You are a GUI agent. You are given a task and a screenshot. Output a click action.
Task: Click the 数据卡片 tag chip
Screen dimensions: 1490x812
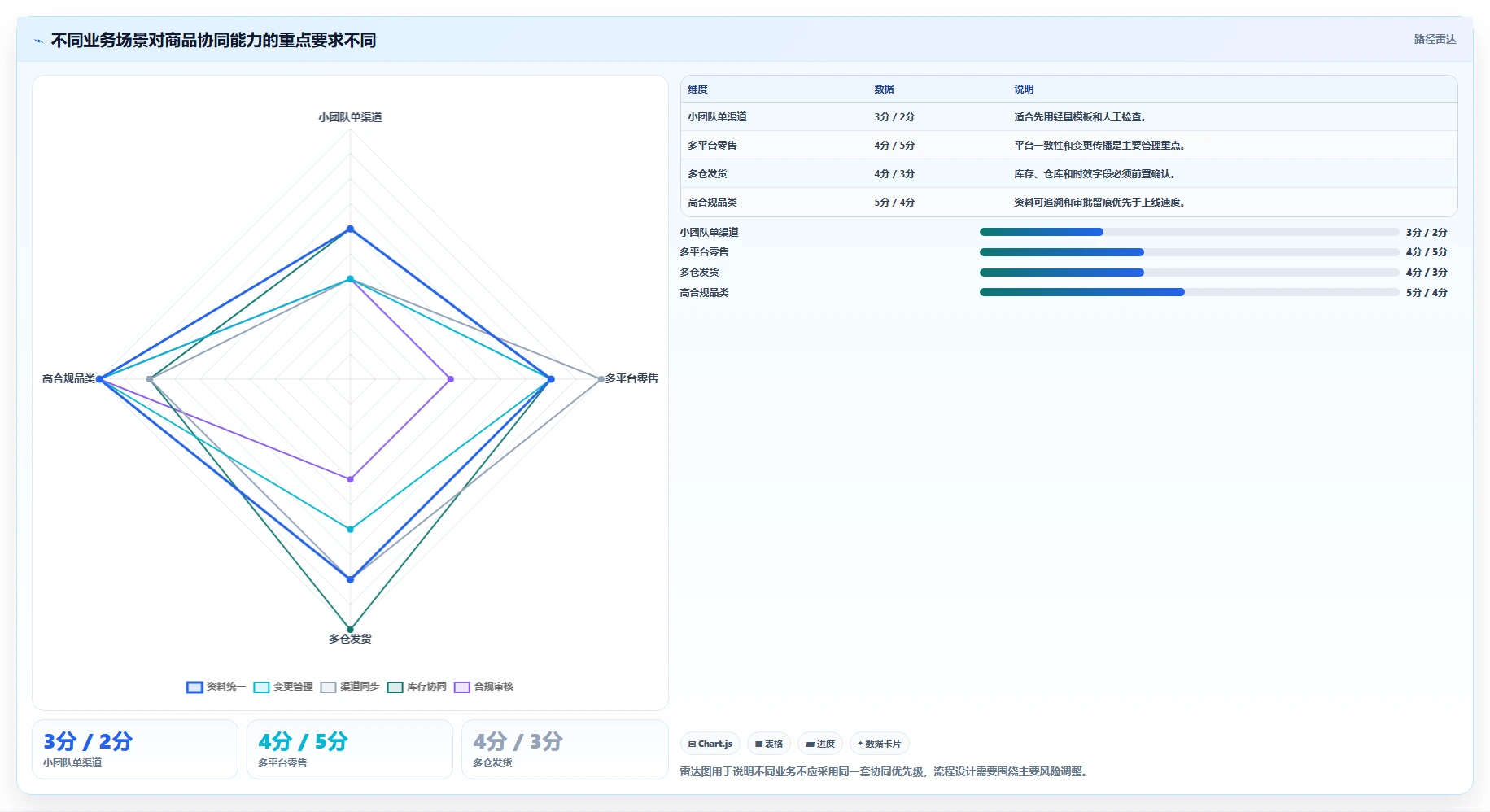(x=880, y=744)
